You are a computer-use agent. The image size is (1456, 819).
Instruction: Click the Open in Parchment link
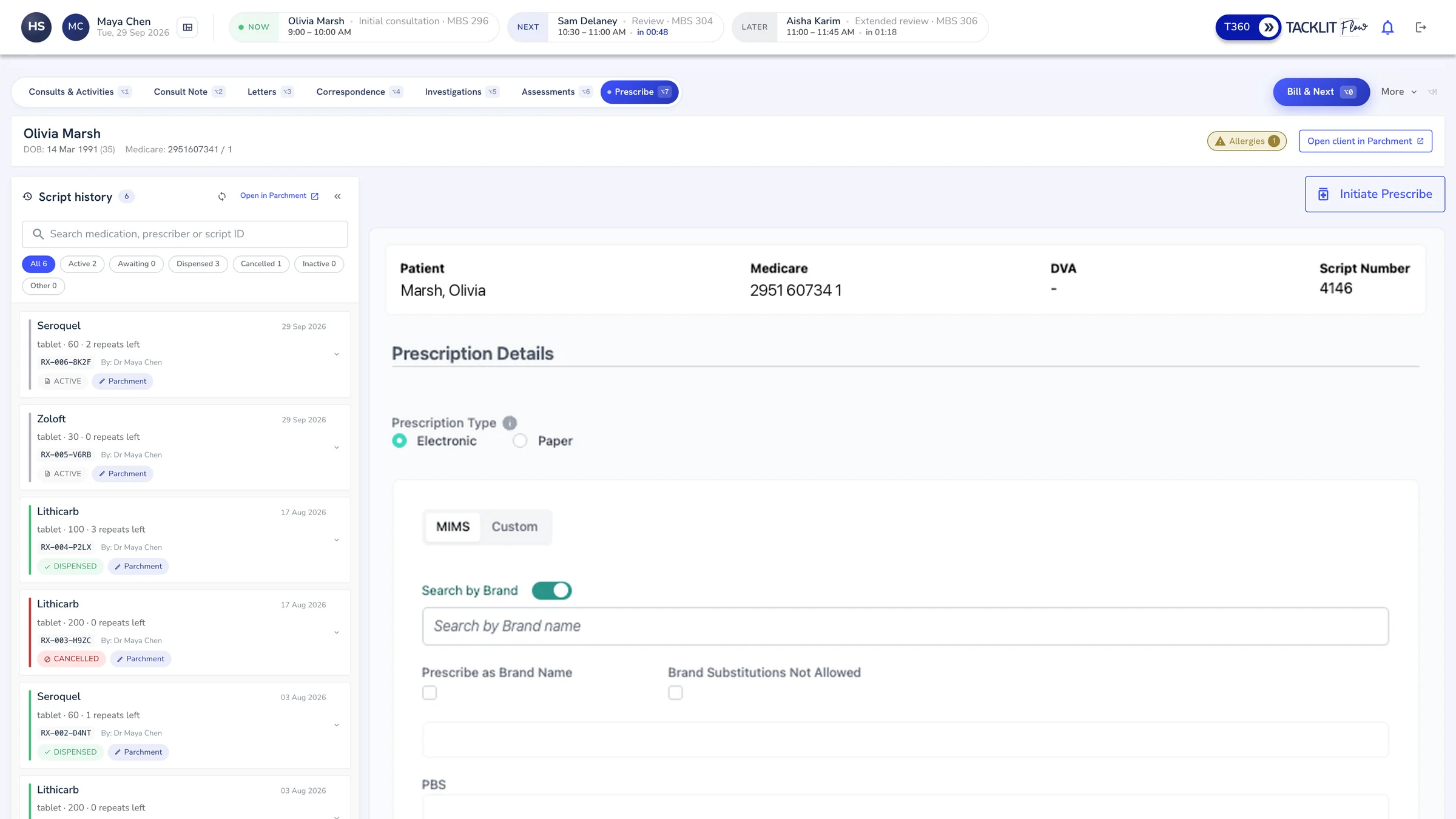coord(279,196)
